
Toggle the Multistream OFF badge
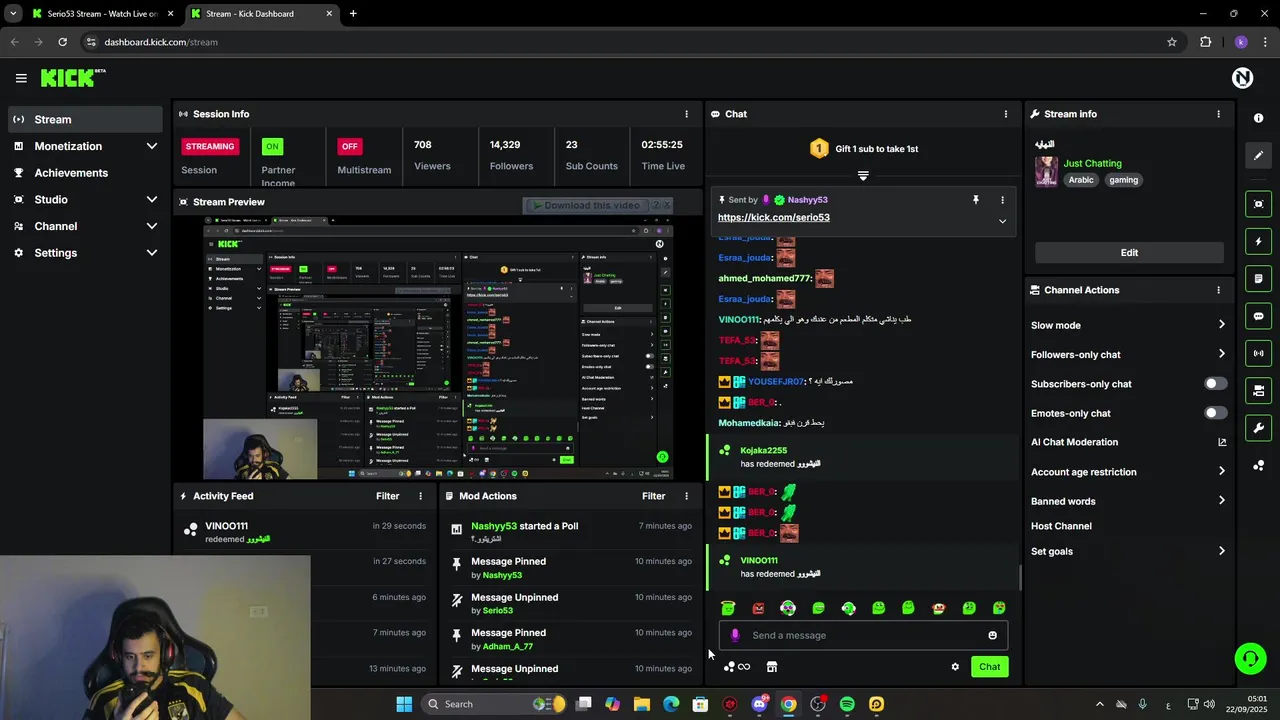pyautogui.click(x=349, y=146)
